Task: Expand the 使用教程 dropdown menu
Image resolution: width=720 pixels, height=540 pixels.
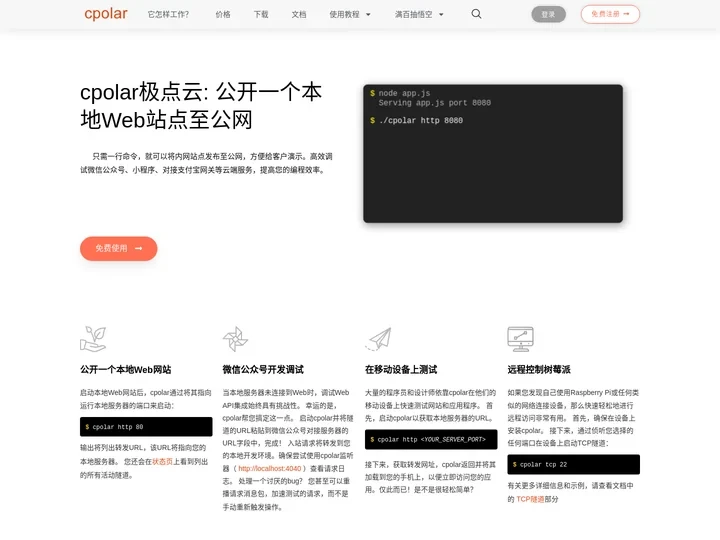Action: pos(349,14)
